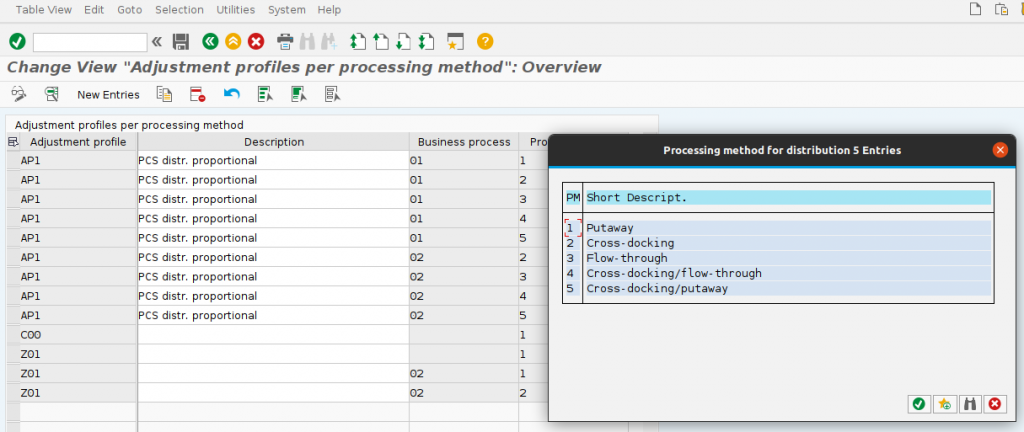Click the Details magnifier icon
Screen dimensions: 1024x432
pyautogui.click(x=52, y=95)
